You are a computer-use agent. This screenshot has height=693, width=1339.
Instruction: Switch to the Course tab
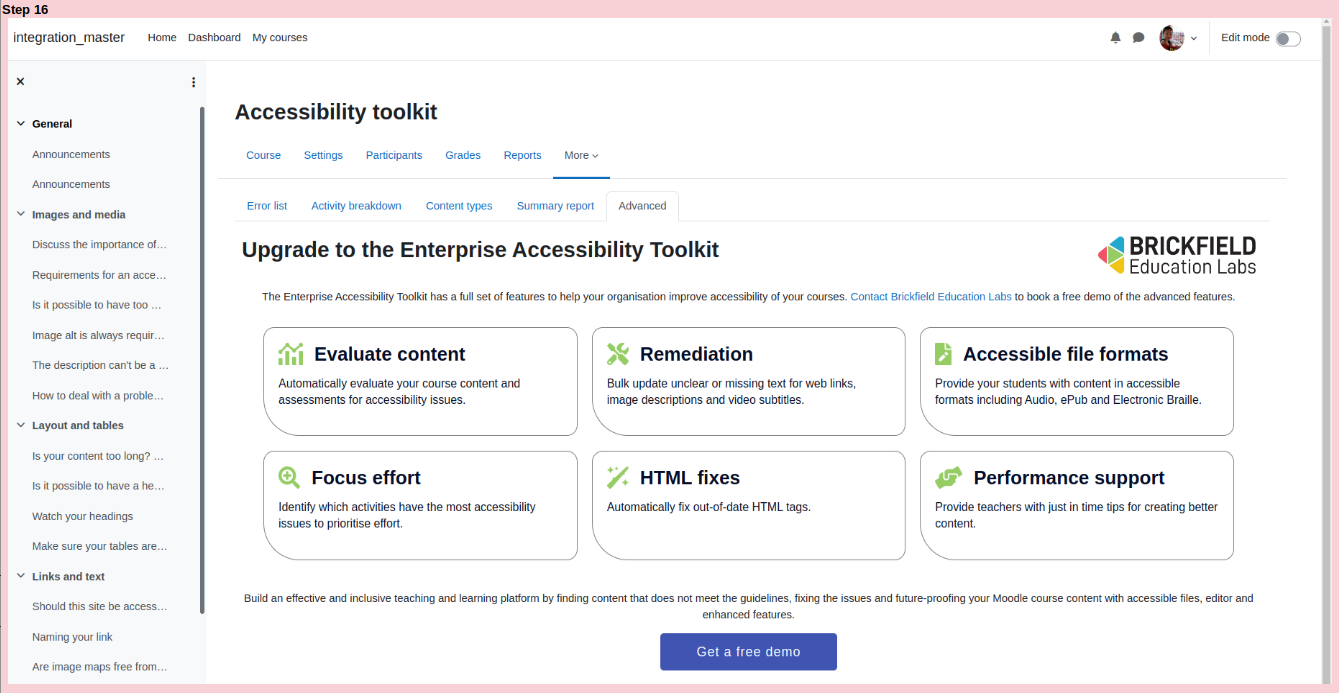tap(264, 155)
